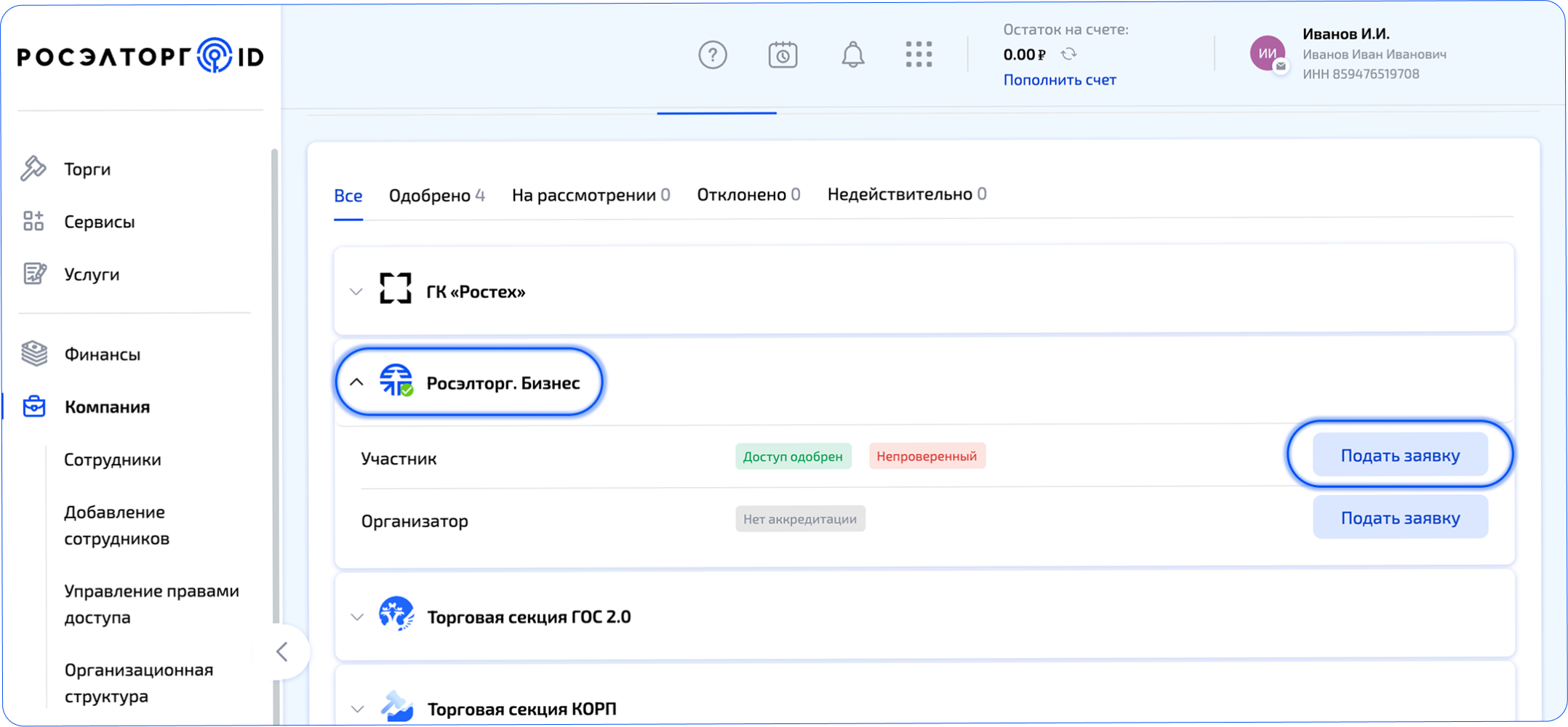Click the sidebar vertical scrollbar

pyautogui.click(x=275, y=436)
